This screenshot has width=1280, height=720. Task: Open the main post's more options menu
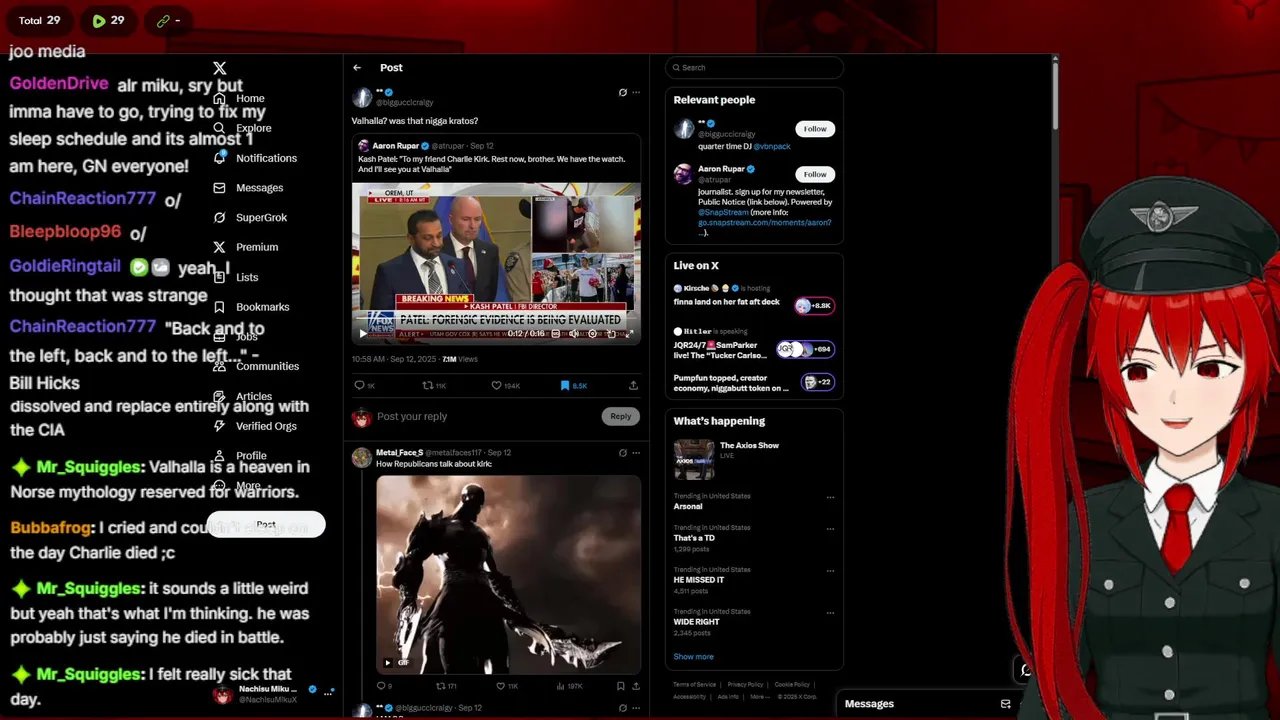tap(635, 93)
